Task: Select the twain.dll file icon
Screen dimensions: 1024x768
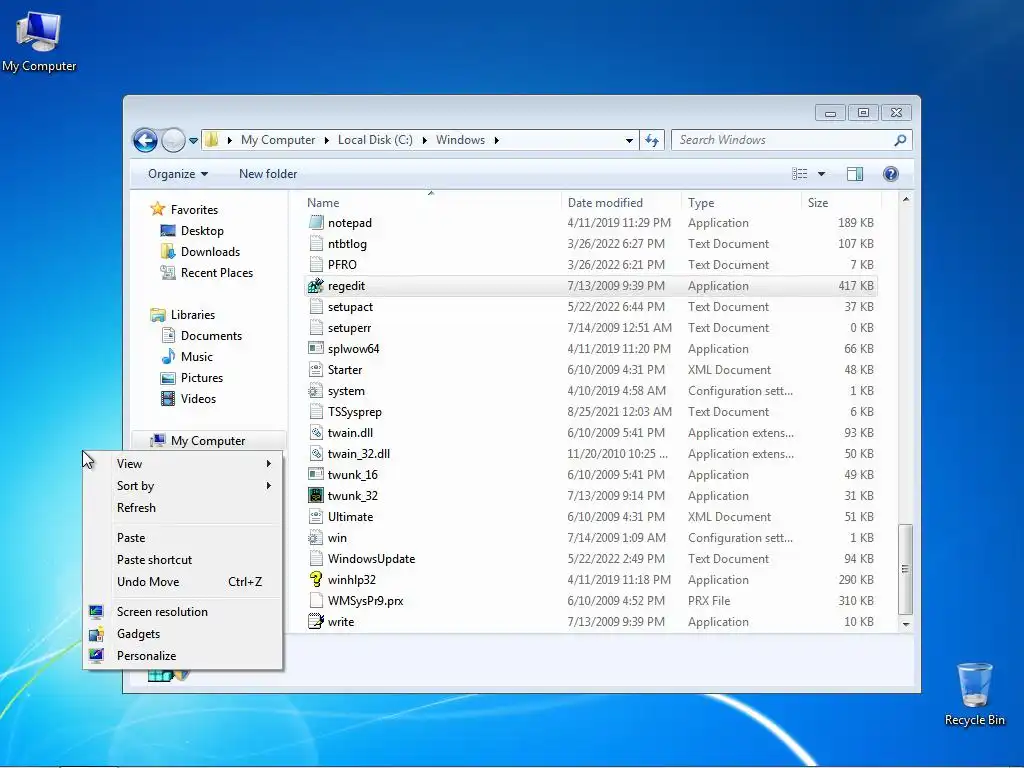Action: (x=316, y=432)
